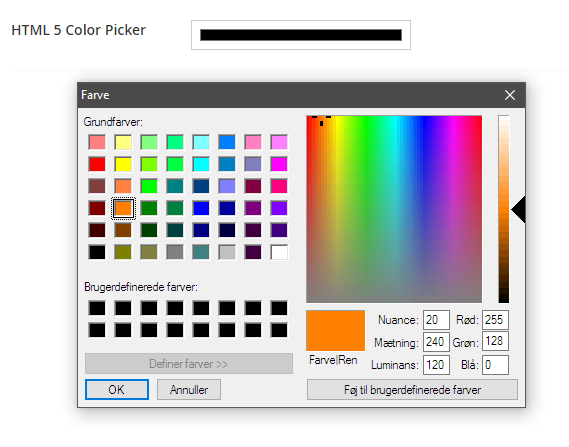This screenshot has height=447, width=569.
Task: Click the Annuller button
Action: 189,390
